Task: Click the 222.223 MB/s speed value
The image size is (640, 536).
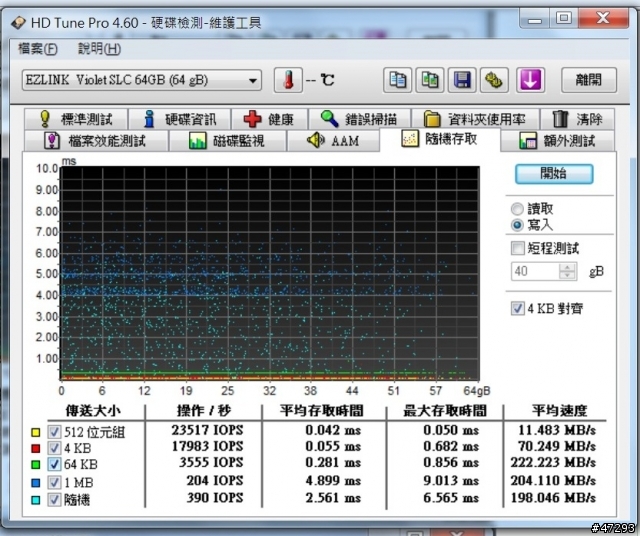Action: (x=553, y=462)
